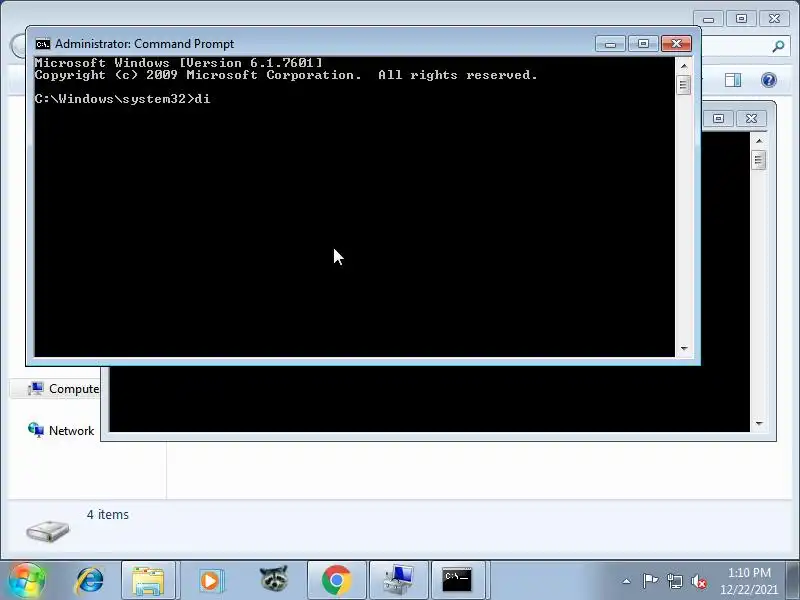The image size is (800, 600).
Task: Open Explorer help question mark icon
Action: 768,80
